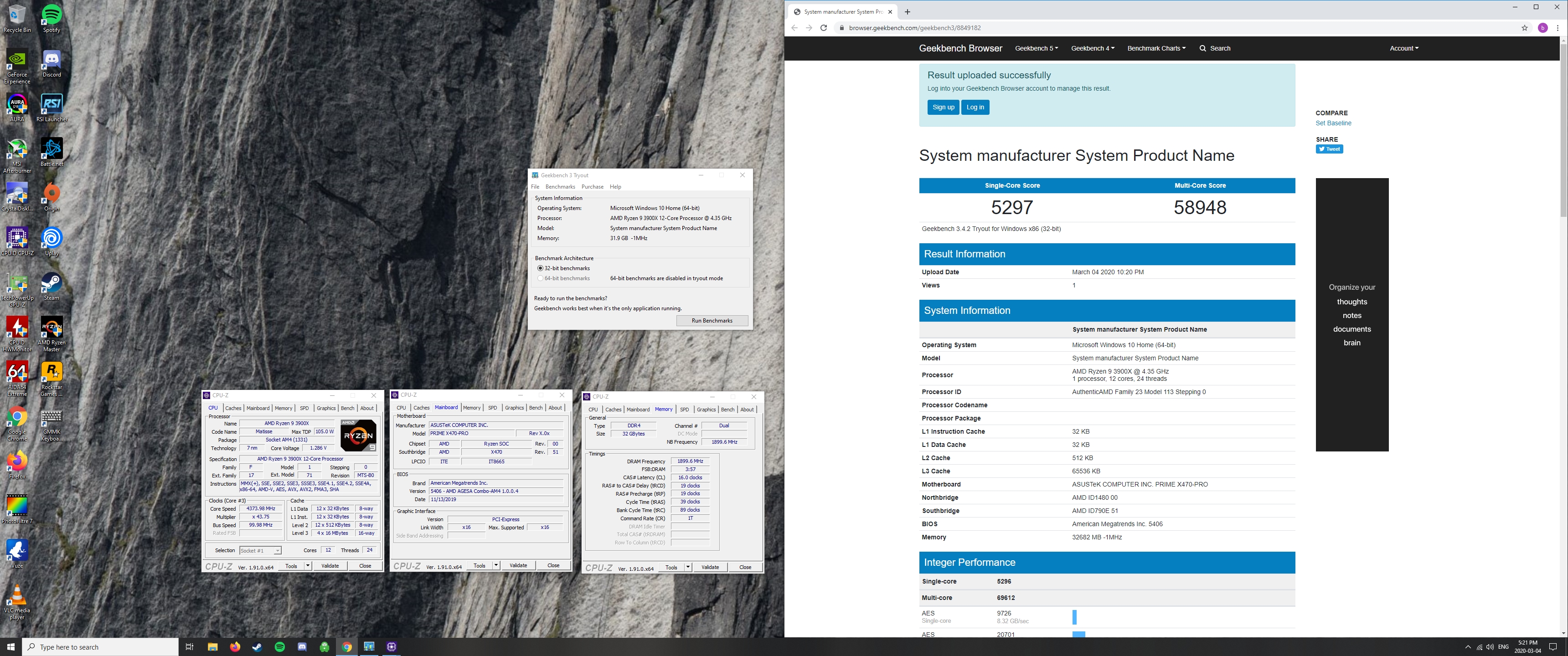Open the AMD Ryzen Master desktop icon
This screenshot has height=656, width=1568.
point(52,334)
